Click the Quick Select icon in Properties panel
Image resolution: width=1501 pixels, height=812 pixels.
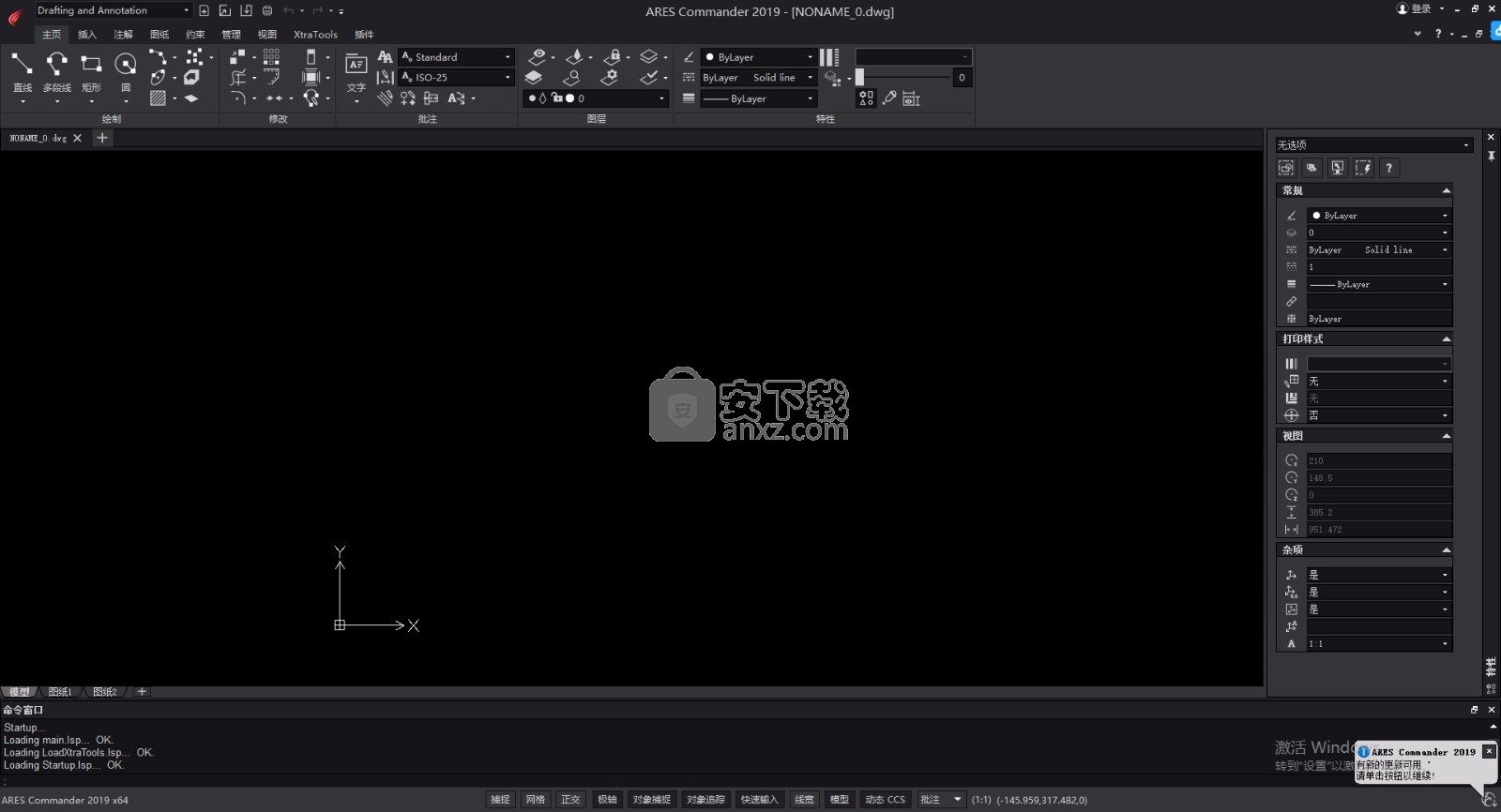pyautogui.click(x=1286, y=168)
